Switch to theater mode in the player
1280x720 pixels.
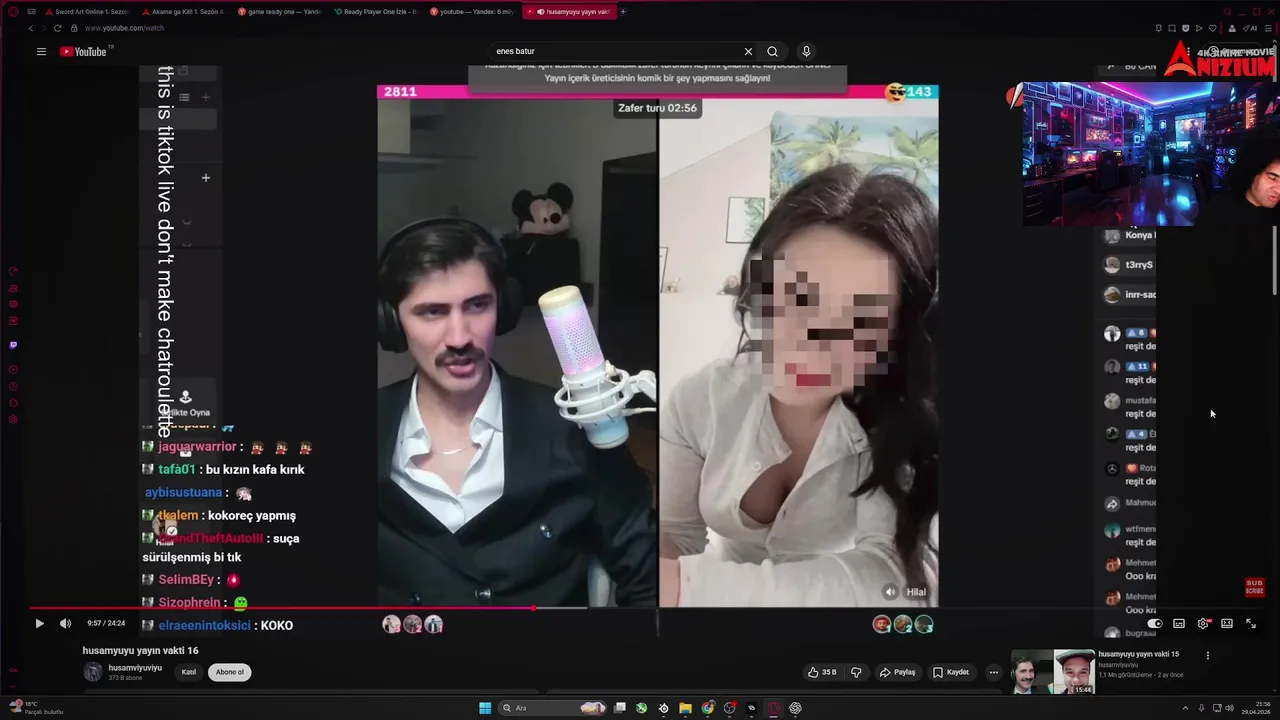pyautogui.click(x=1227, y=623)
